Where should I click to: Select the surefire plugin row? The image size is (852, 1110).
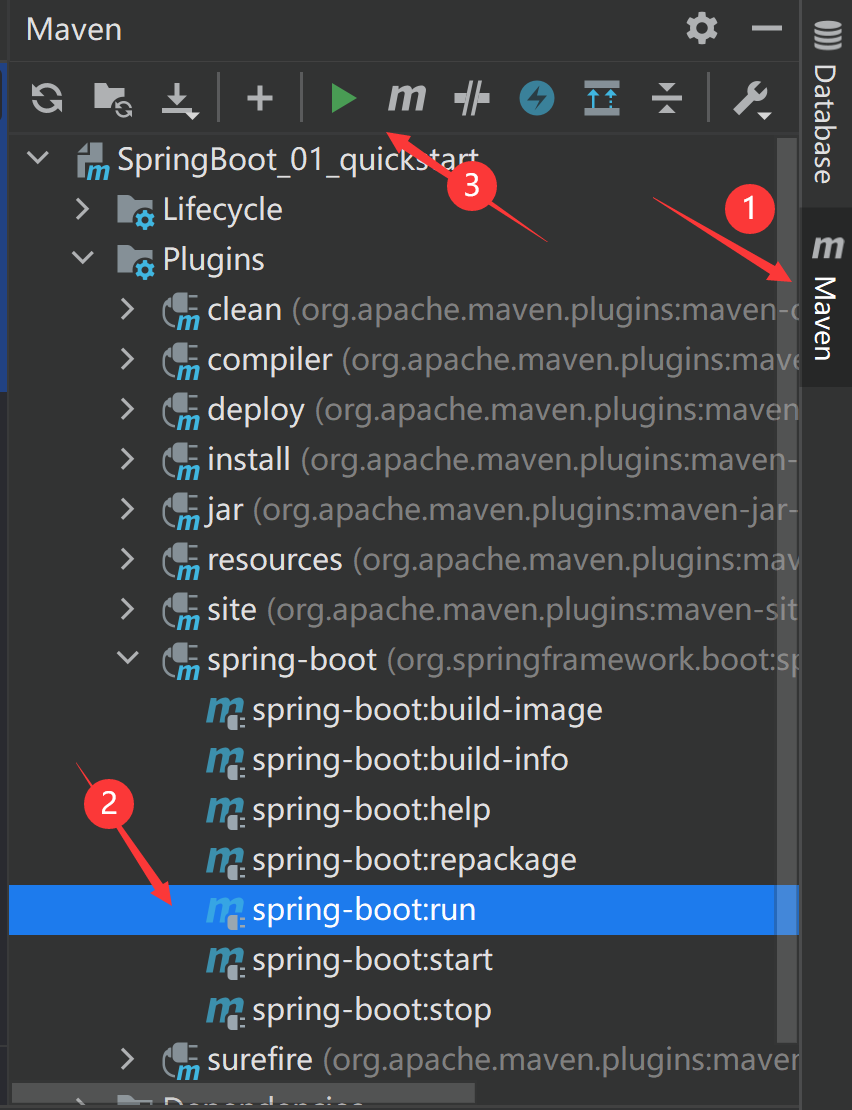pos(403,1060)
